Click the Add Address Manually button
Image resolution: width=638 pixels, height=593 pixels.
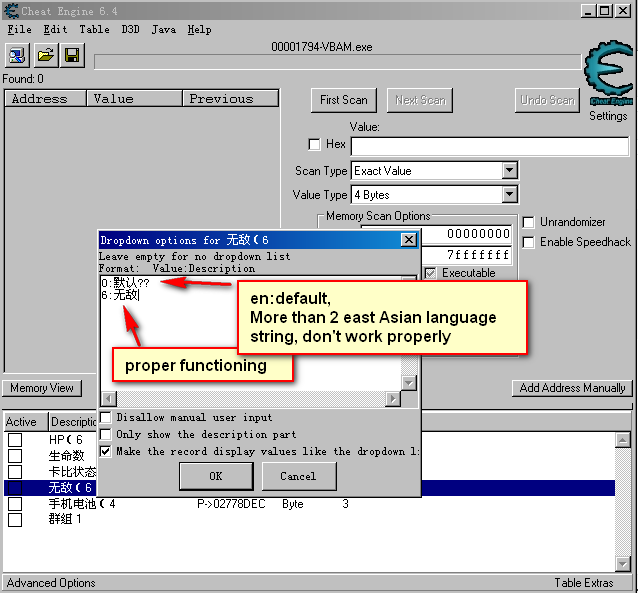point(572,388)
